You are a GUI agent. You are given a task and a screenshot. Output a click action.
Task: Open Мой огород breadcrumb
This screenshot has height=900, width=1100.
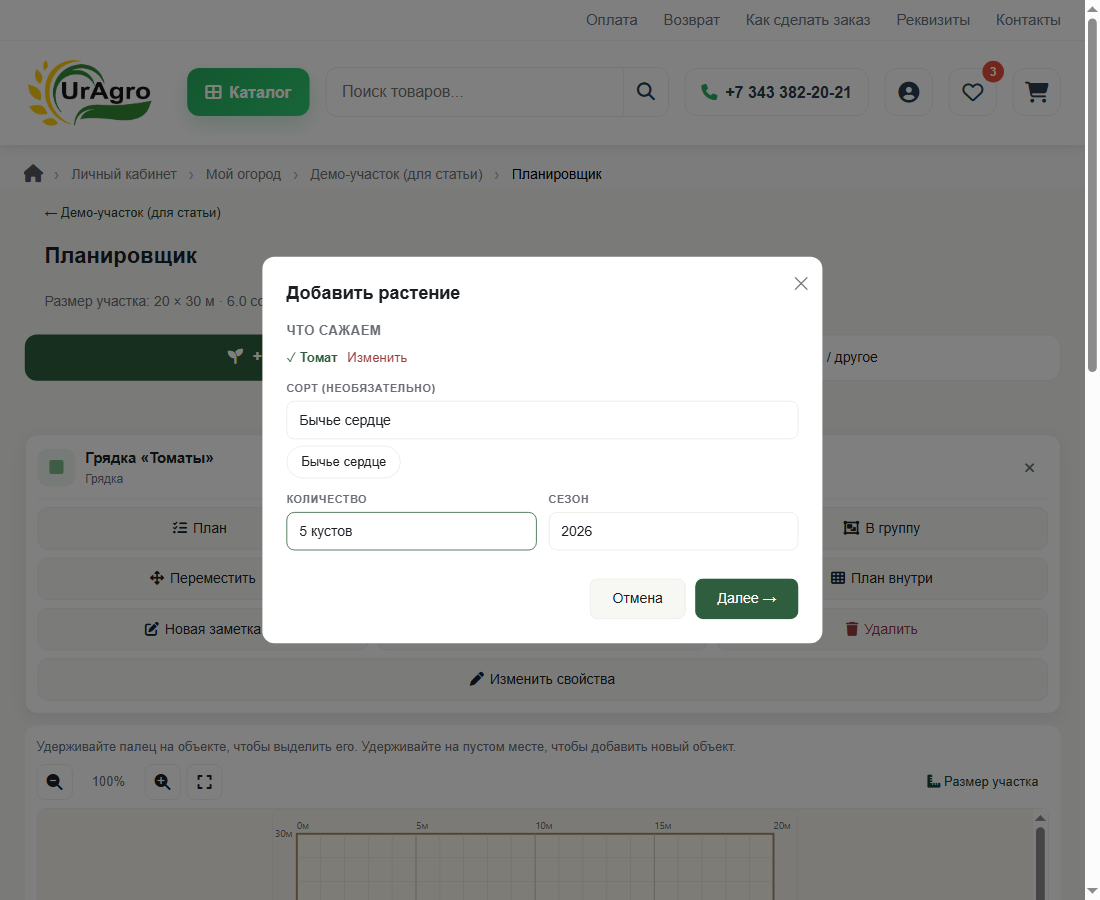click(x=243, y=174)
